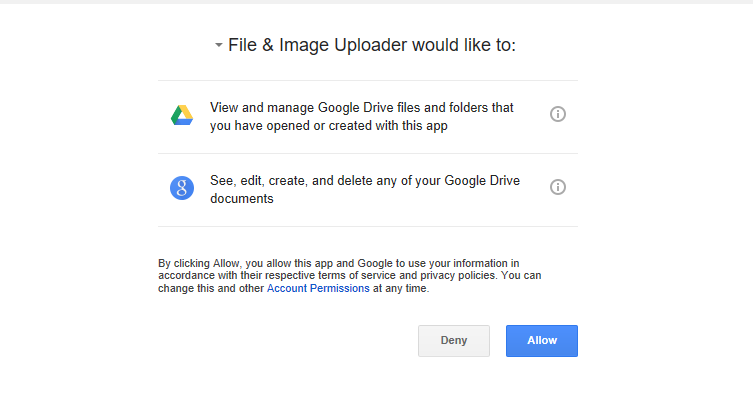
Task: Click 'File & Image Uploader would like to:' heading
Action: [x=372, y=45]
